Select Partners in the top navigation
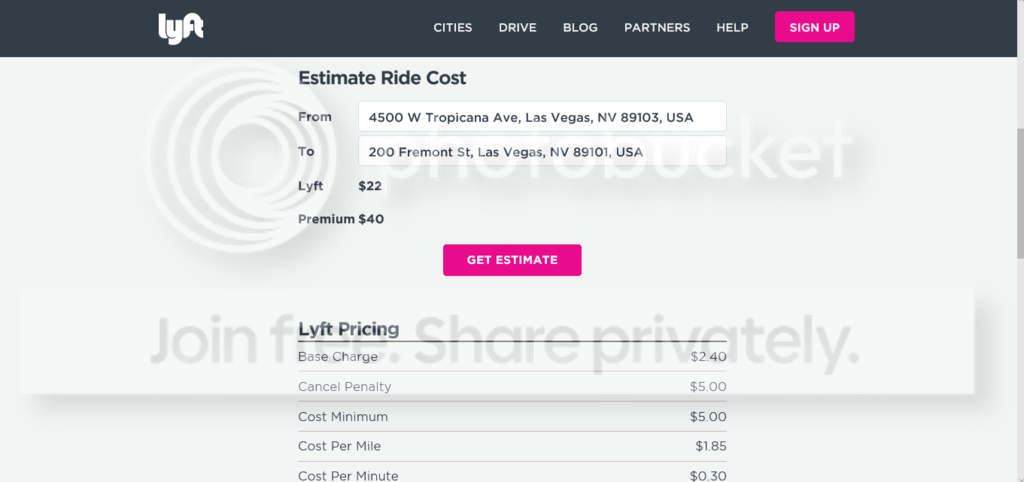 coord(657,28)
